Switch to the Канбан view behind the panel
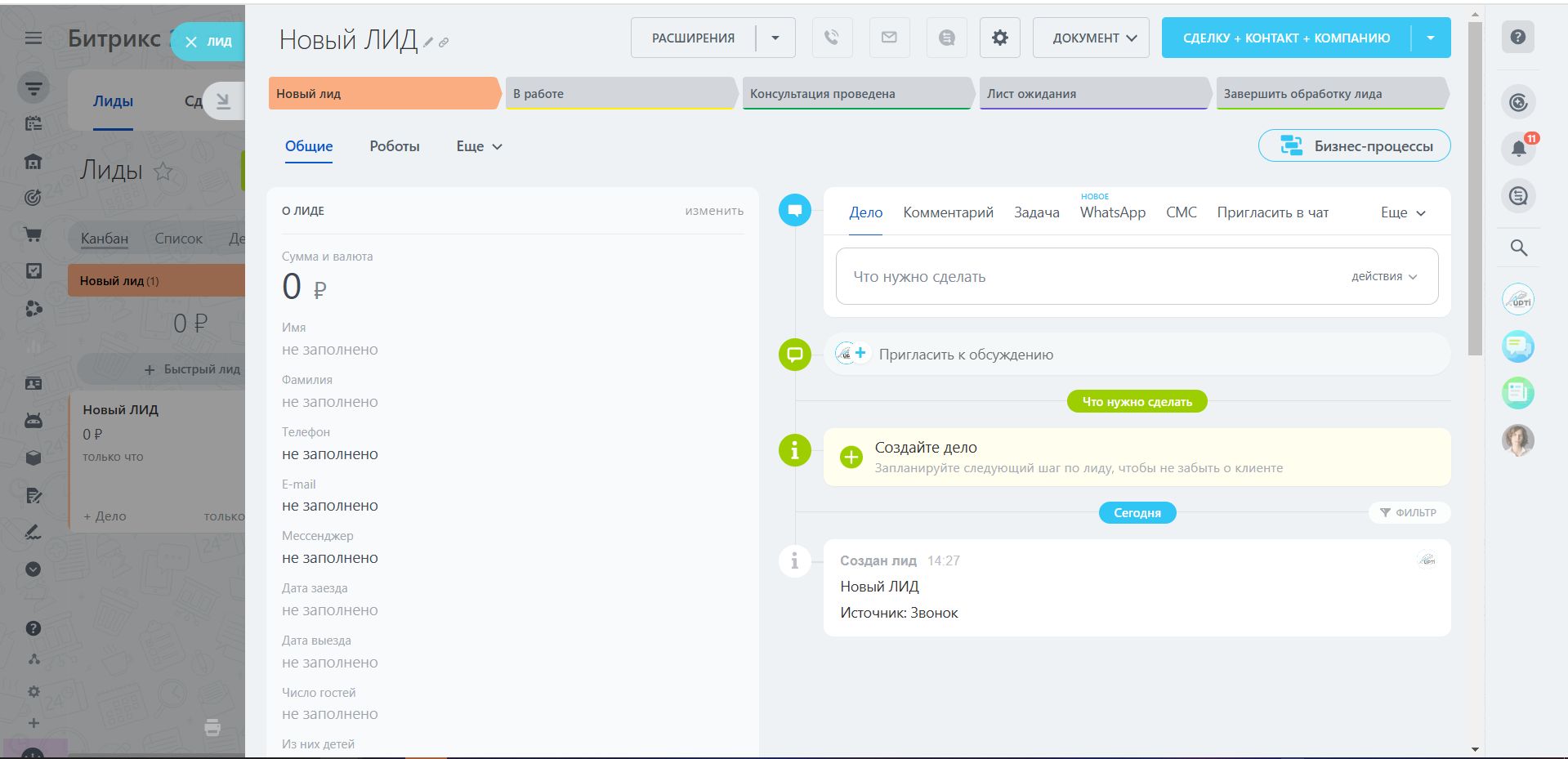 (105, 239)
